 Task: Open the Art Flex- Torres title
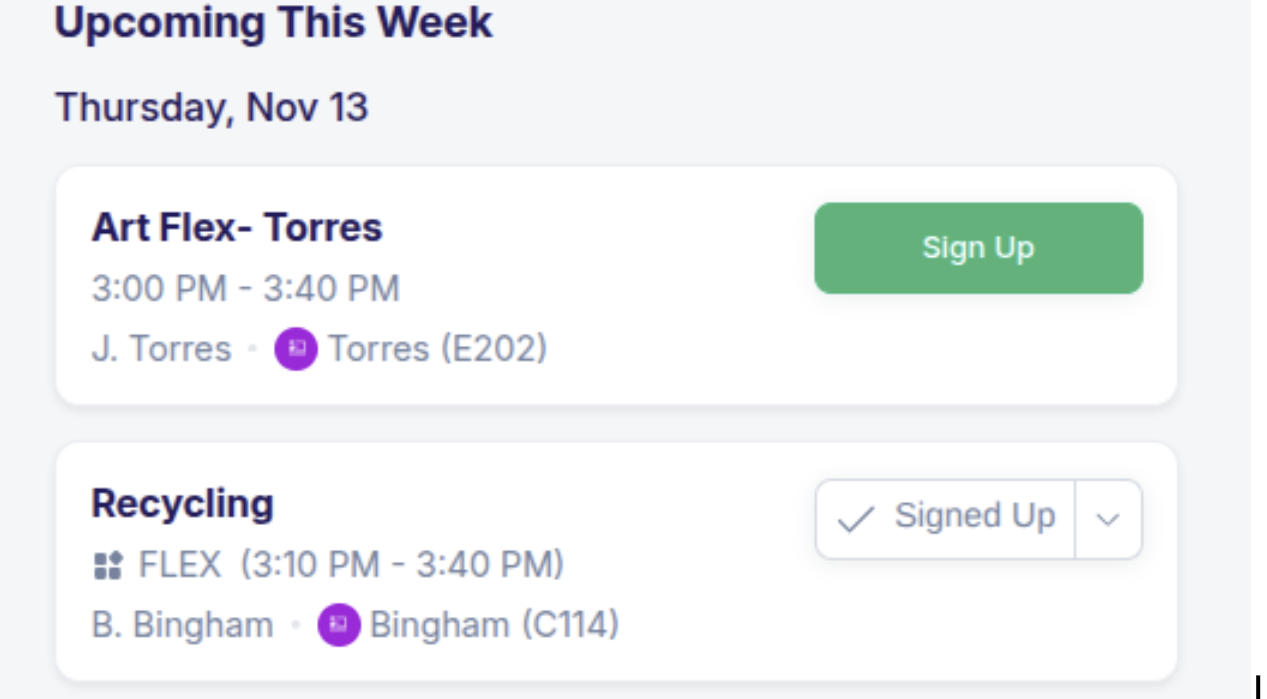(x=237, y=228)
